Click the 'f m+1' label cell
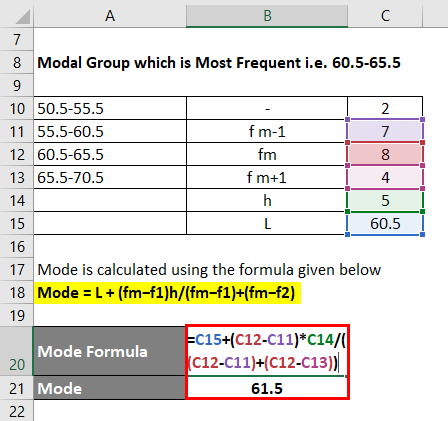The width and height of the screenshot is (448, 421). point(267,177)
